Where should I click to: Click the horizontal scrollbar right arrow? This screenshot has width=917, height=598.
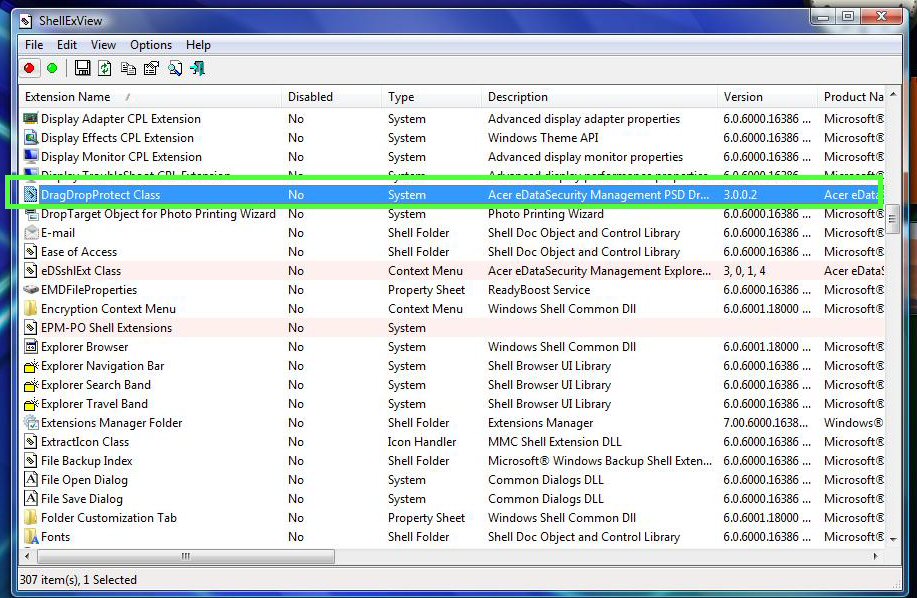(875, 556)
